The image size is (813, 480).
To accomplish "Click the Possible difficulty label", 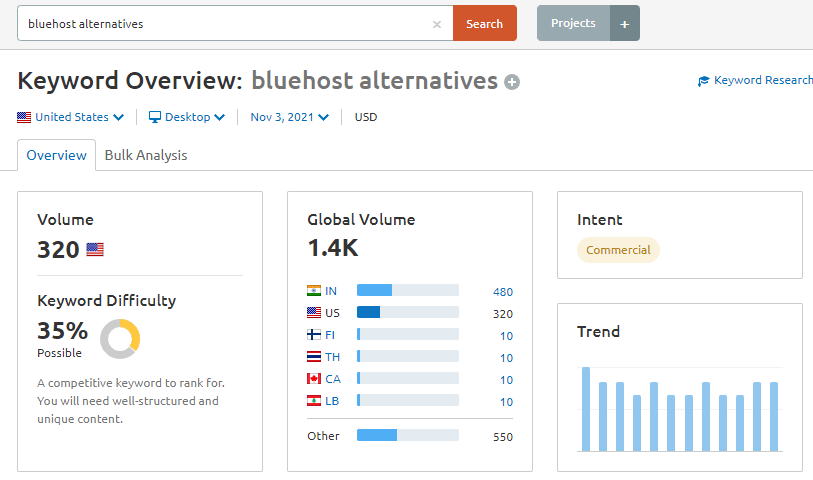I will (59, 353).
